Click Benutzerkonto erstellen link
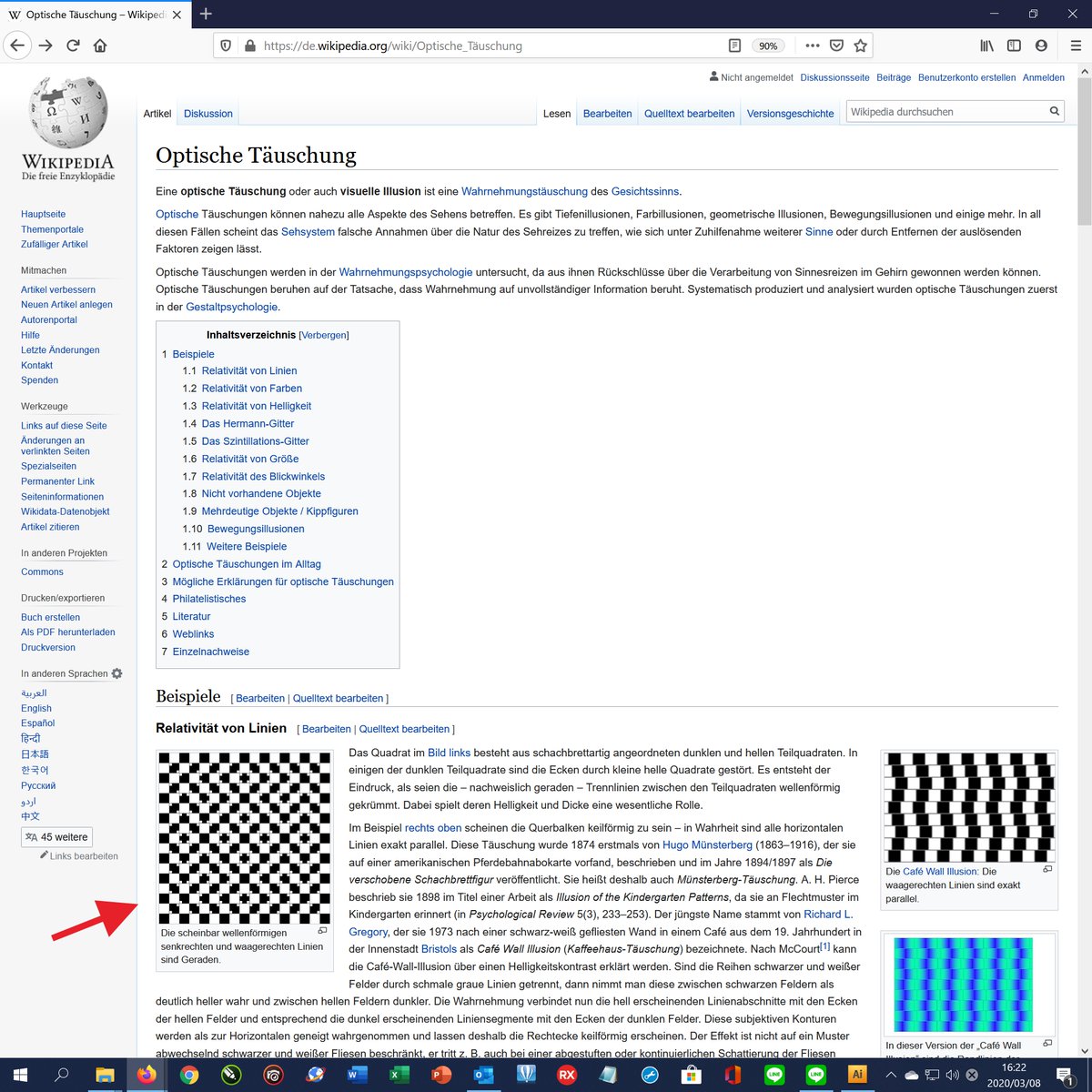Viewport: 1092px width, 1092px height. 966,77
